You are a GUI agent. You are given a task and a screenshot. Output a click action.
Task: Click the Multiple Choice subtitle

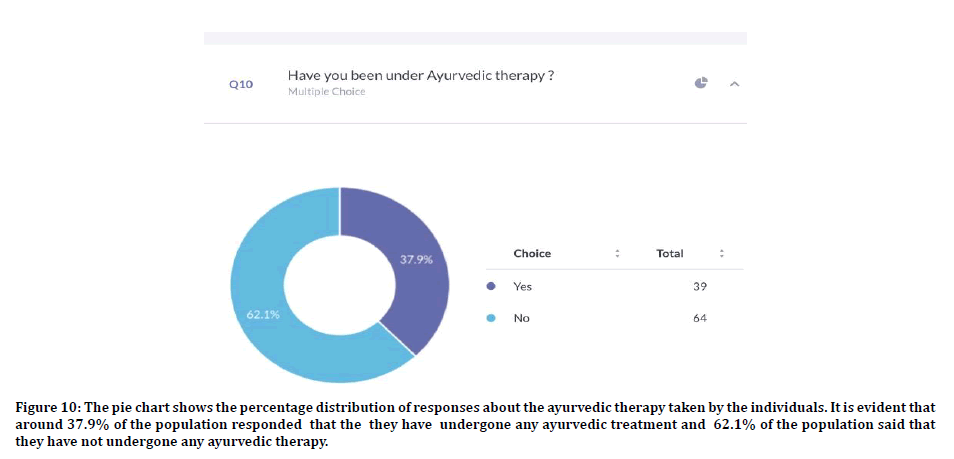[326, 92]
